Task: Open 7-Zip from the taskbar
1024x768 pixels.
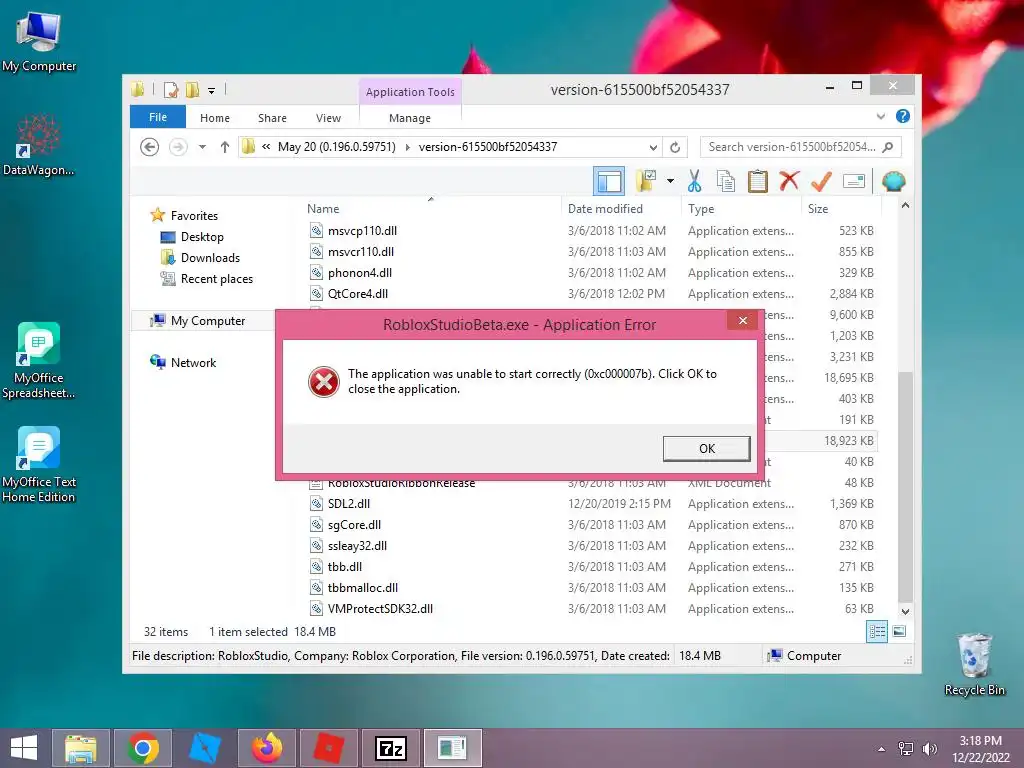Action: tap(391, 748)
